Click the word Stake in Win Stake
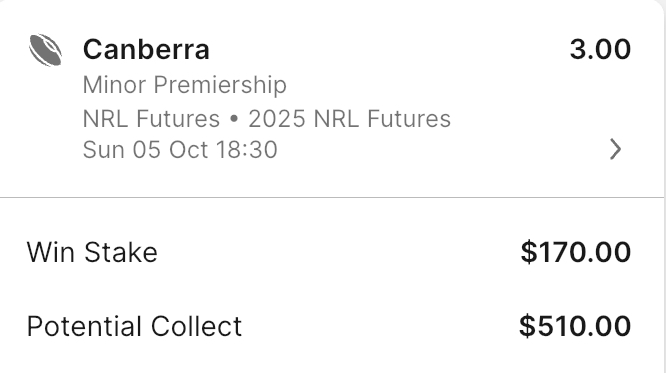 121,252
